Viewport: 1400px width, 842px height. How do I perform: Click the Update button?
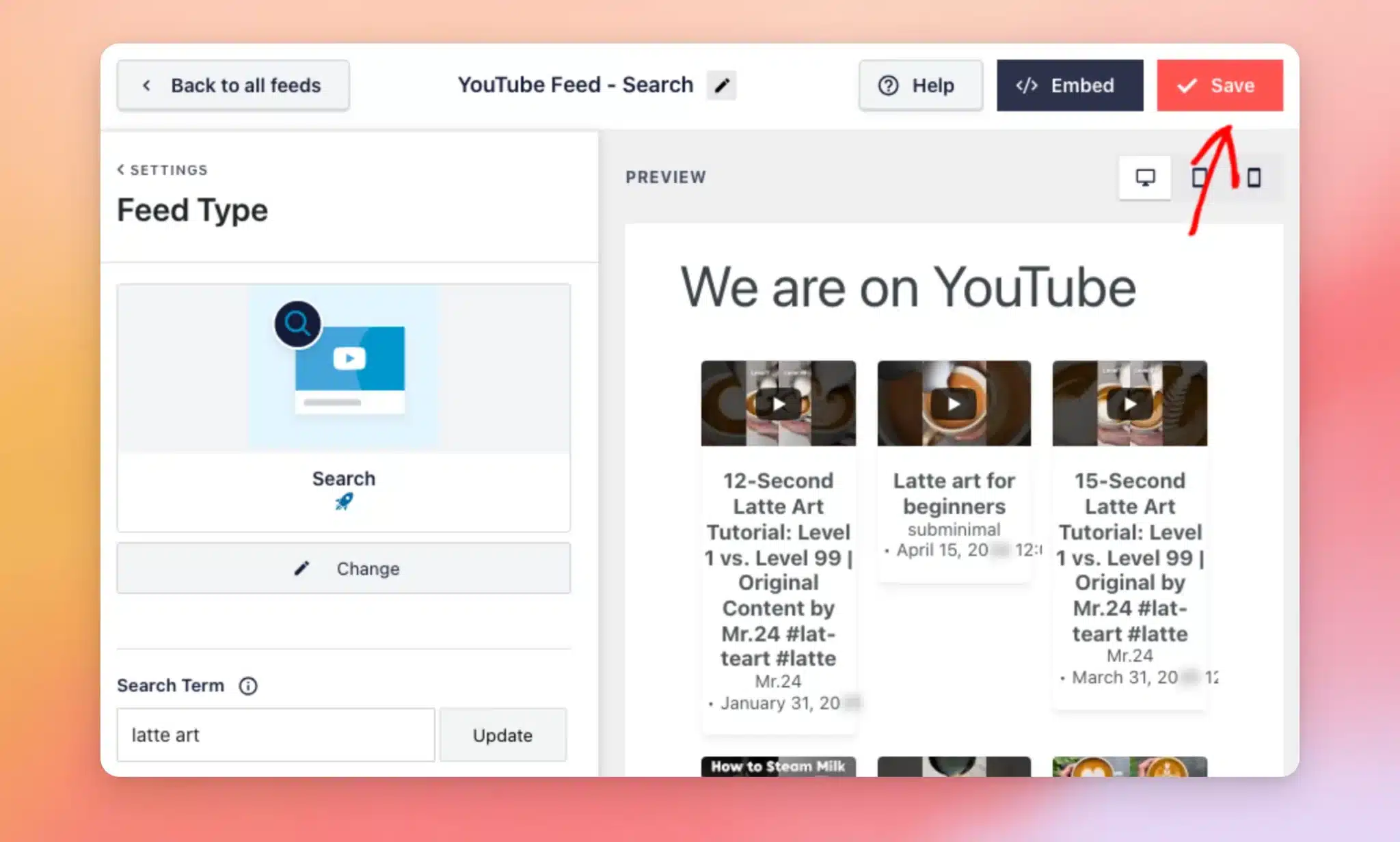point(502,735)
